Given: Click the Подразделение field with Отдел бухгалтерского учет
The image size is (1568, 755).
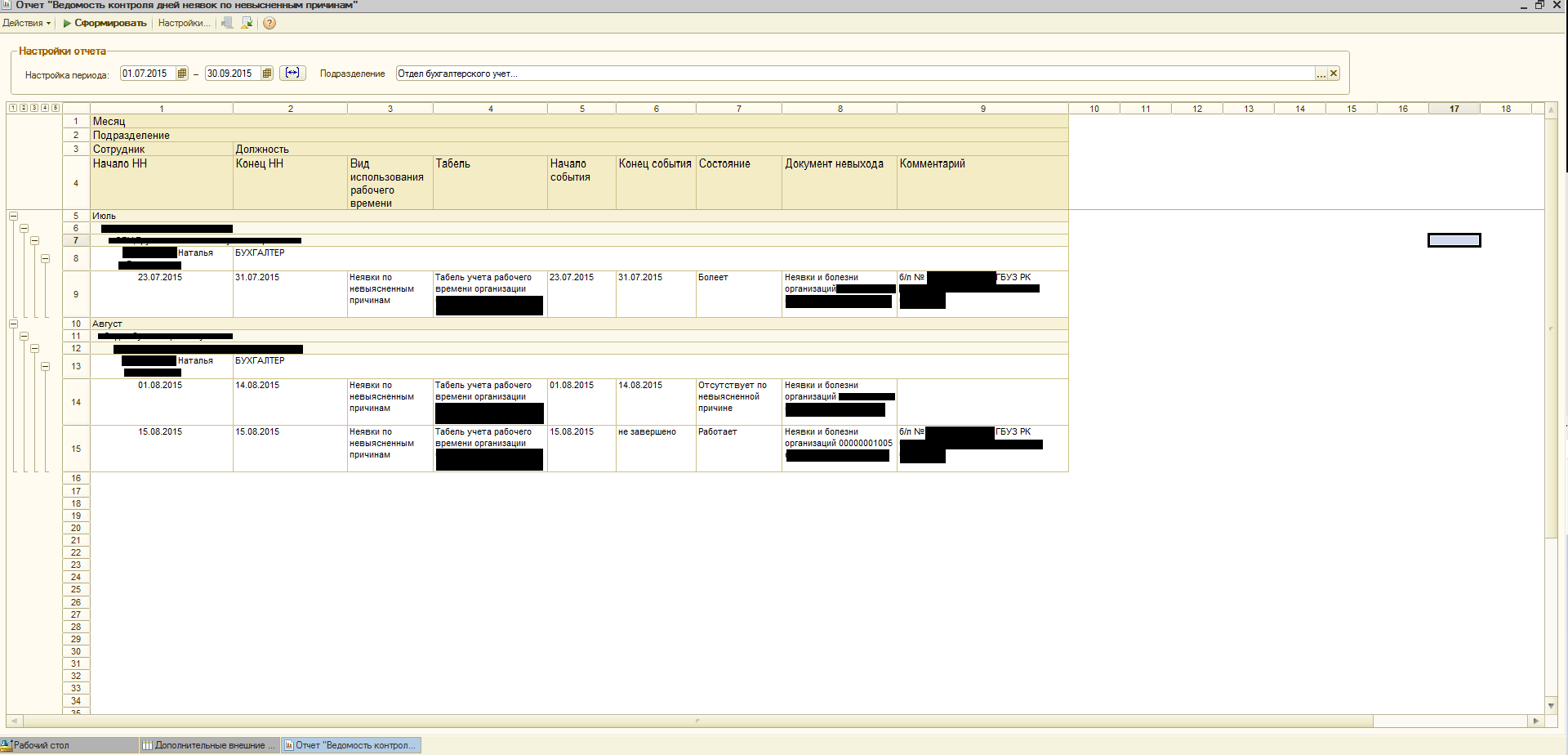Looking at the screenshot, I should click(855, 74).
